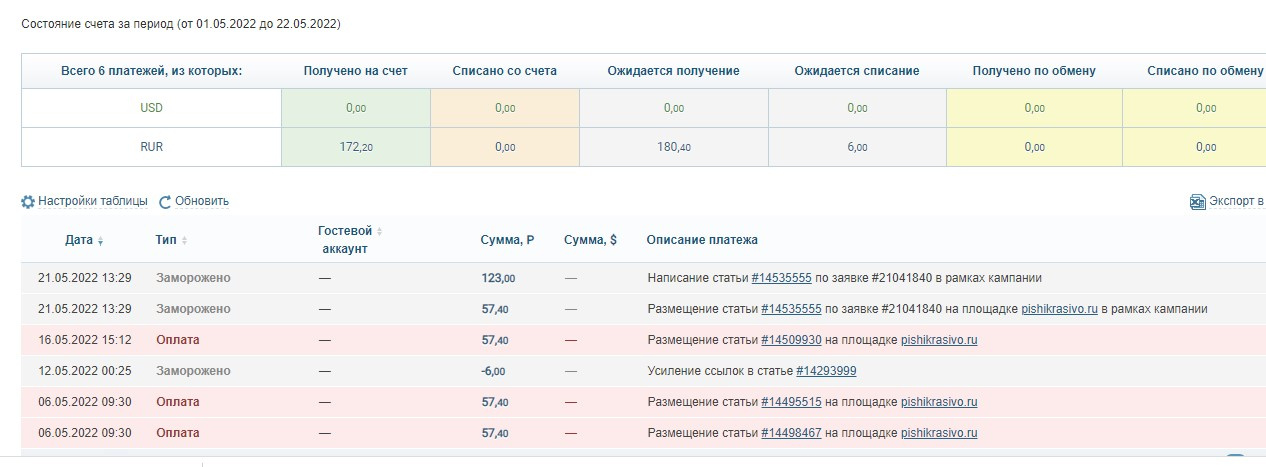
Task: Select the USD currency row label
Action: point(151,108)
